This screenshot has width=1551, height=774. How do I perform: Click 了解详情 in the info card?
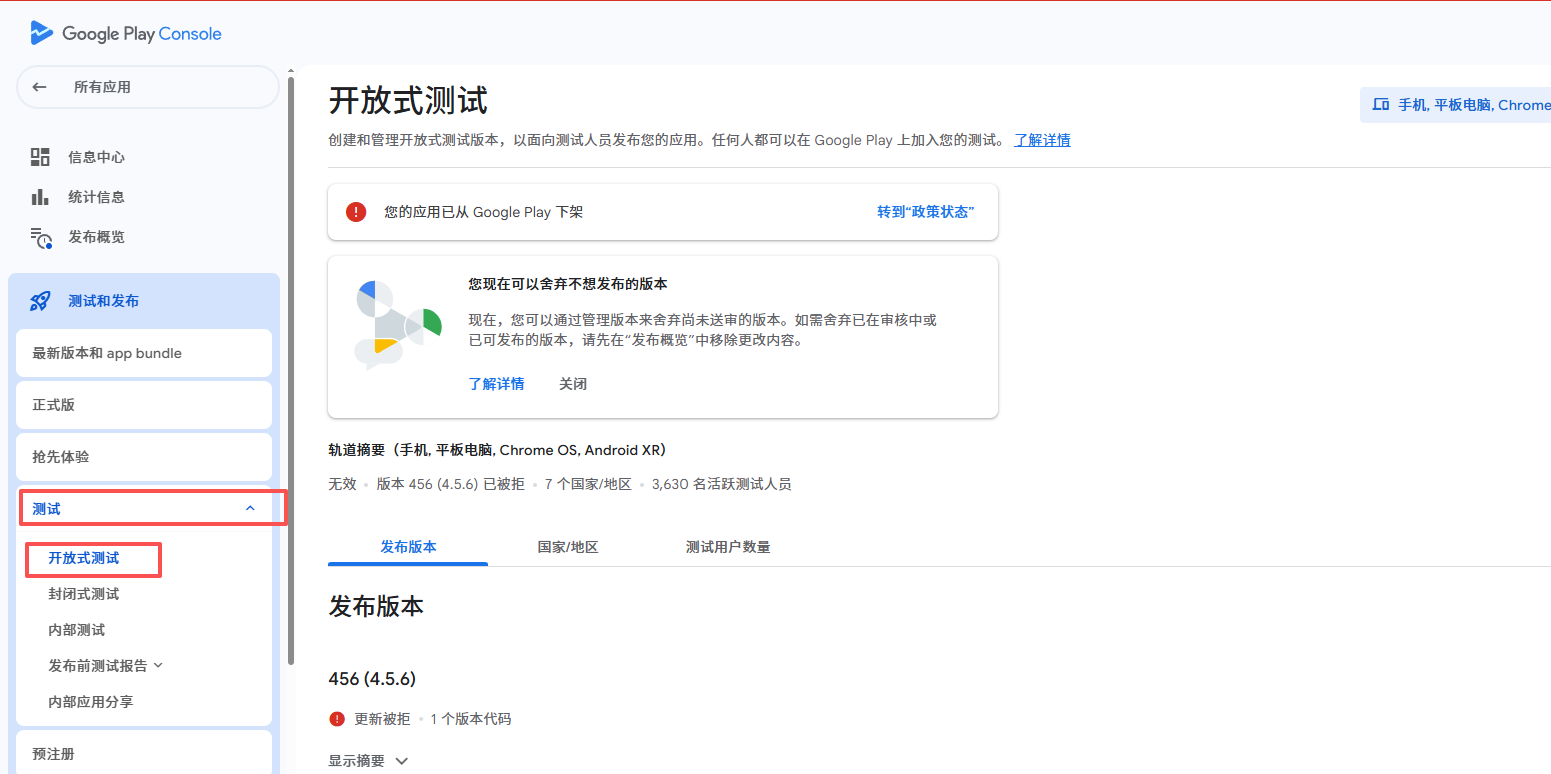click(496, 384)
